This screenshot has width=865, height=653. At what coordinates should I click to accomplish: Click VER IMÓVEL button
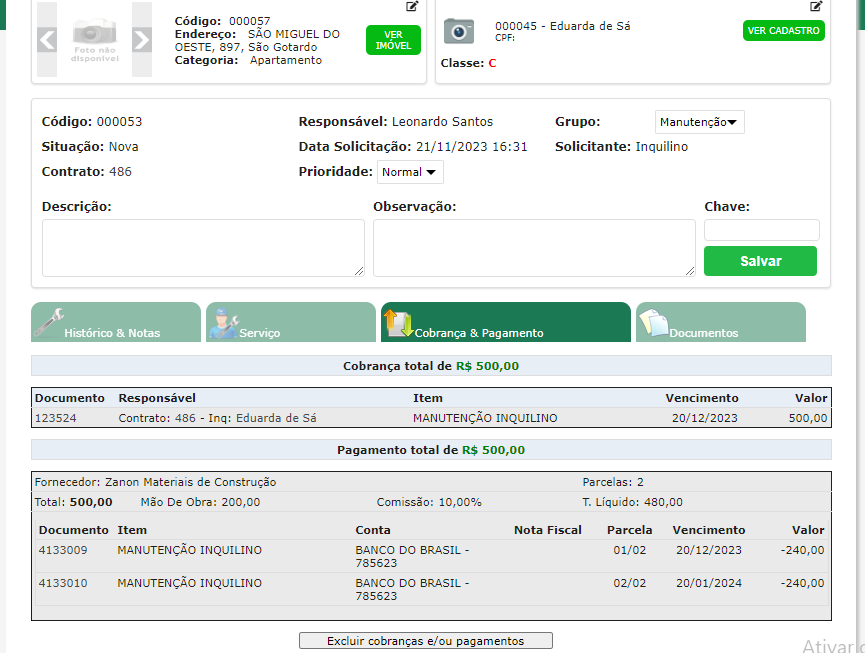[393, 40]
